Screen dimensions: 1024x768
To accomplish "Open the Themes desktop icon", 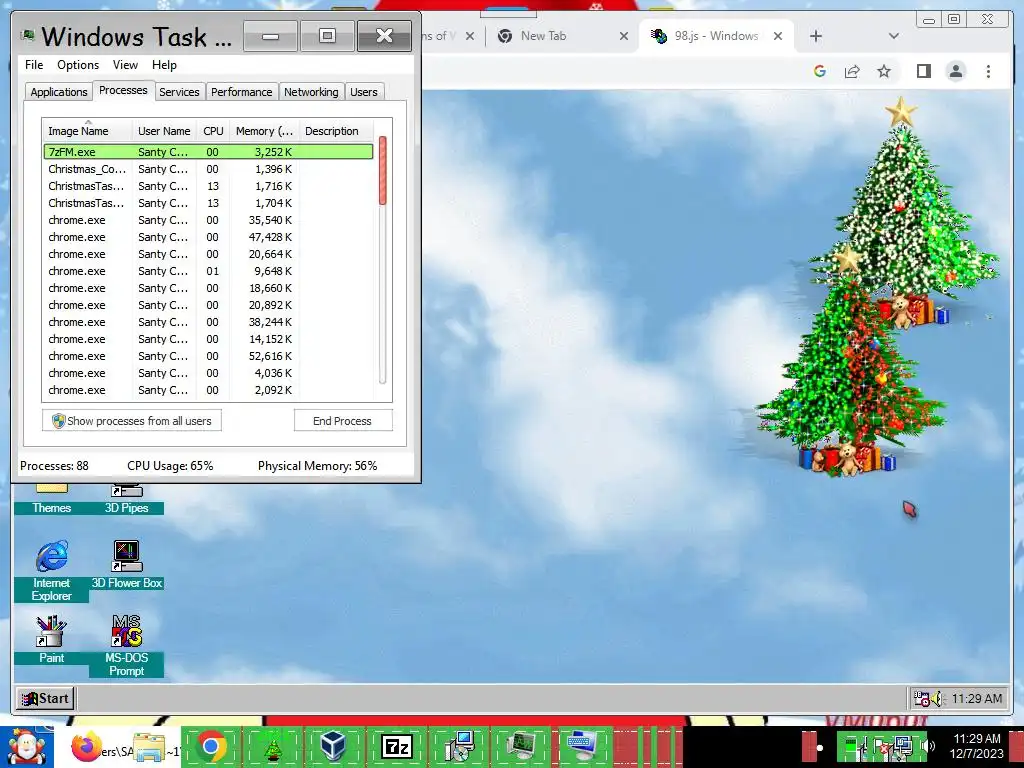I will coord(52,500).
